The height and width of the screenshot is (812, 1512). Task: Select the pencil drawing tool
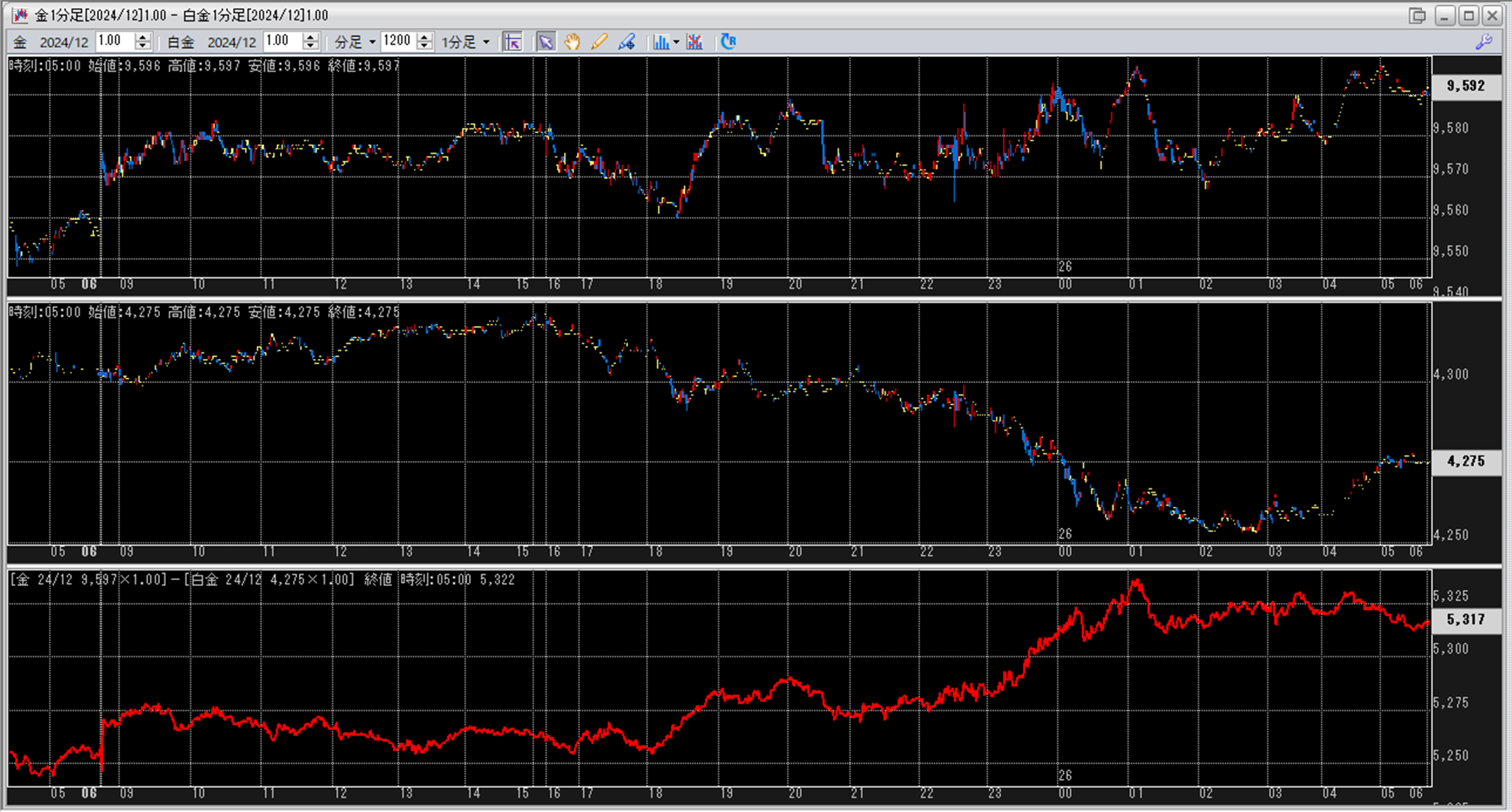[x=599, y=42]
